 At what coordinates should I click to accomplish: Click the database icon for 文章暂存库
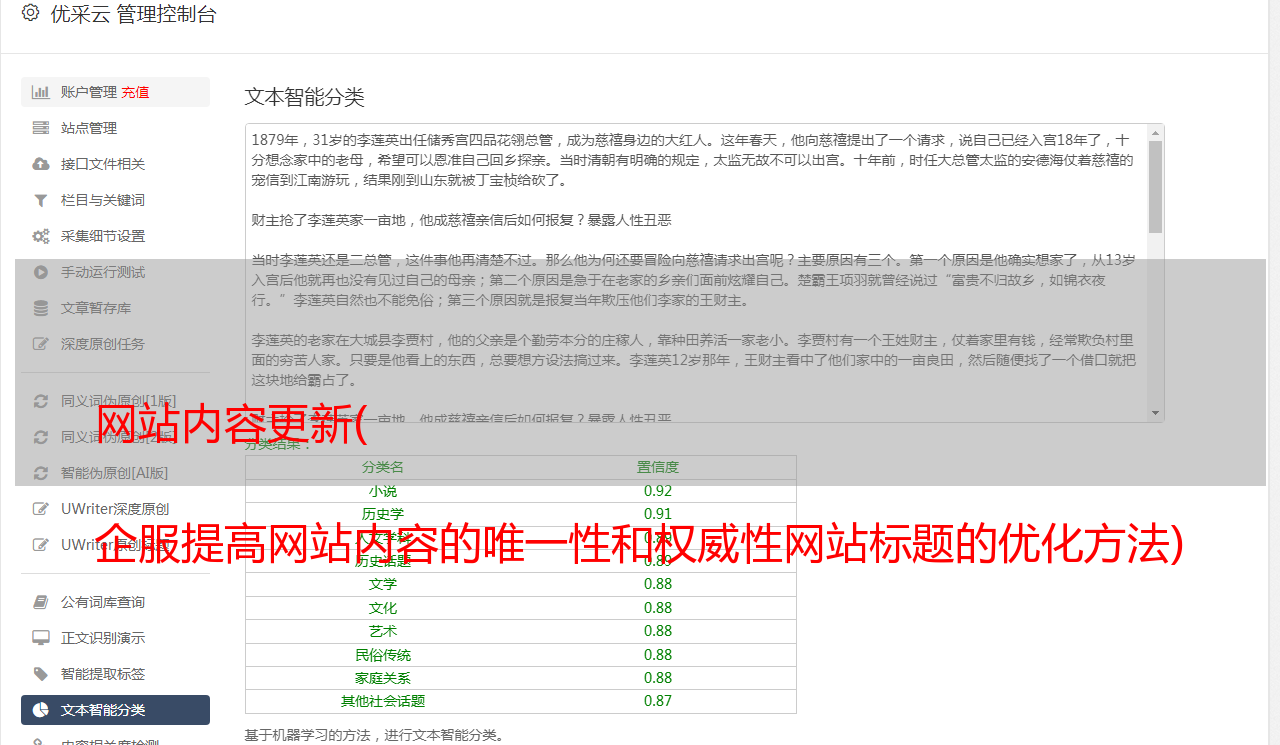click(41, 308)
